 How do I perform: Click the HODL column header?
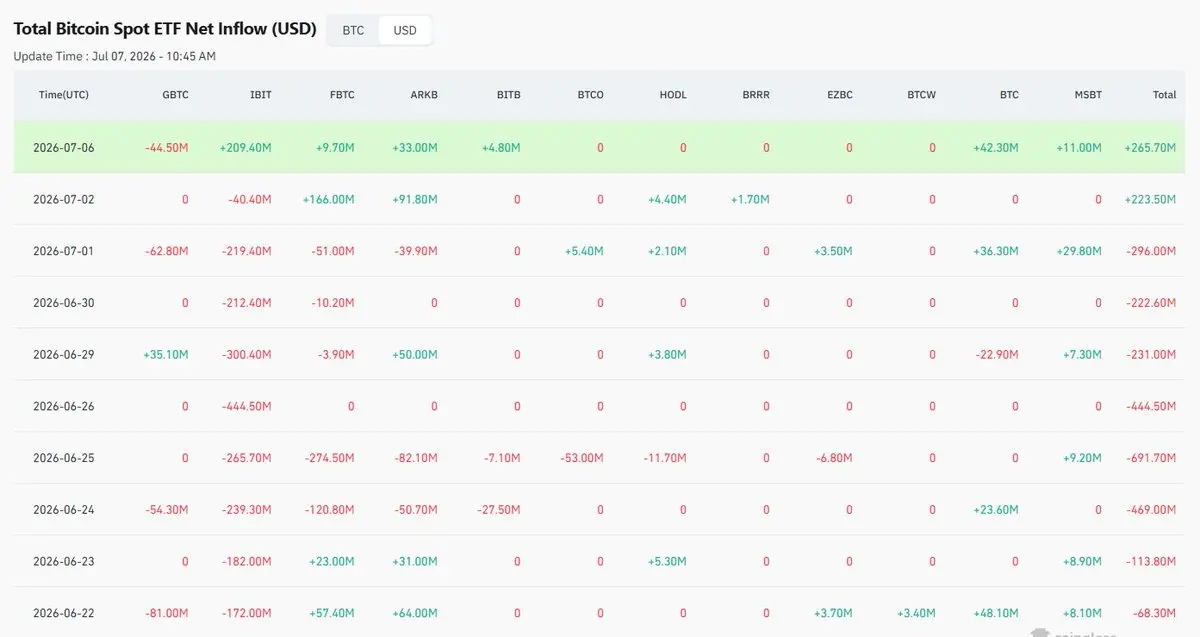coord(673,95)
